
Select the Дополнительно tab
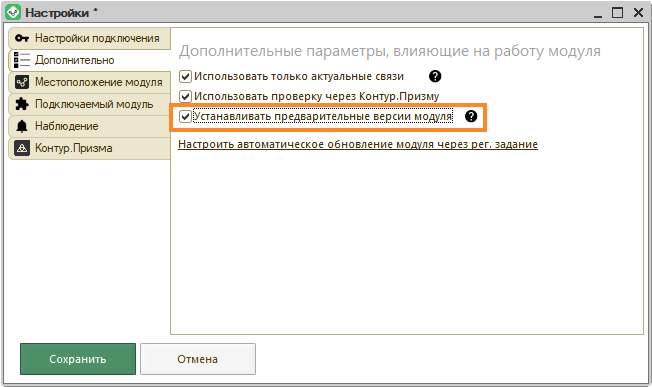89,60
